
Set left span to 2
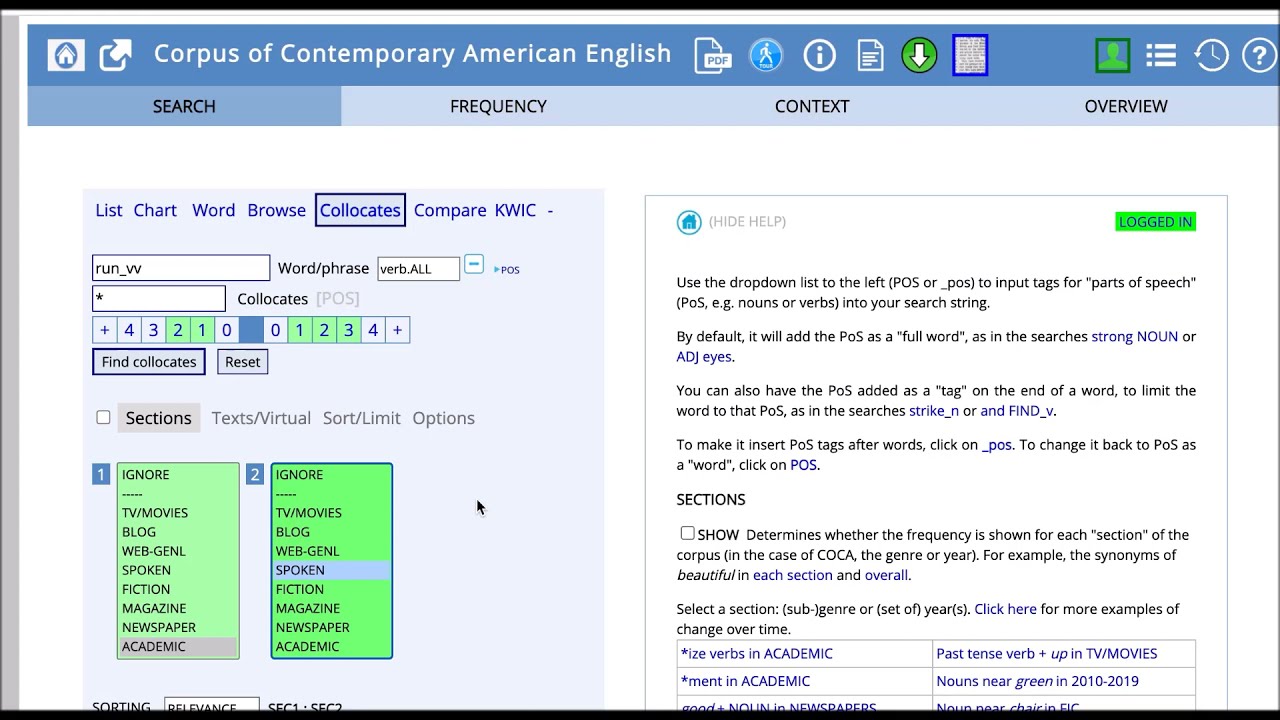tap(178, 330)
